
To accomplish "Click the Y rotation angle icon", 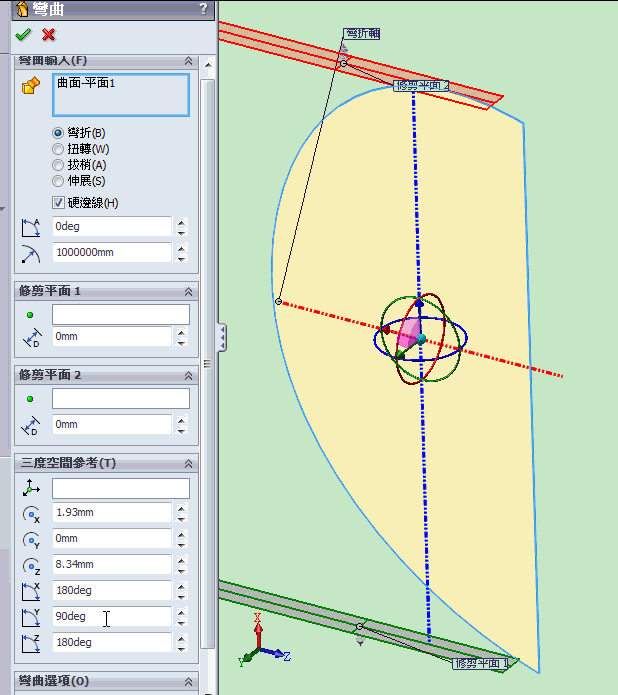I will (x=31, y=617).
